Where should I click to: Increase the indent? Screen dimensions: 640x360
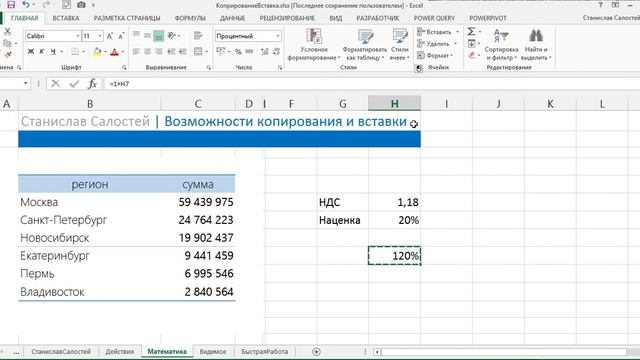pyautogui.click(x=183, y=52)
